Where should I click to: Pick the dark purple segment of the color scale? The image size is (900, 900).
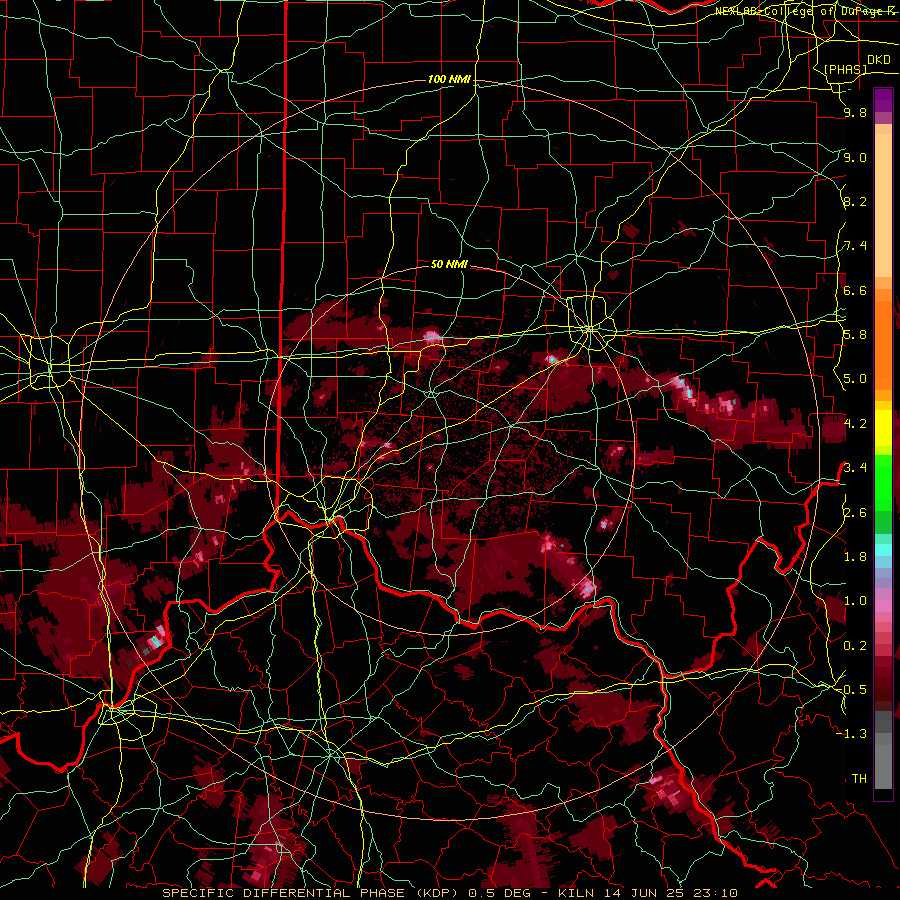[883, 100]
